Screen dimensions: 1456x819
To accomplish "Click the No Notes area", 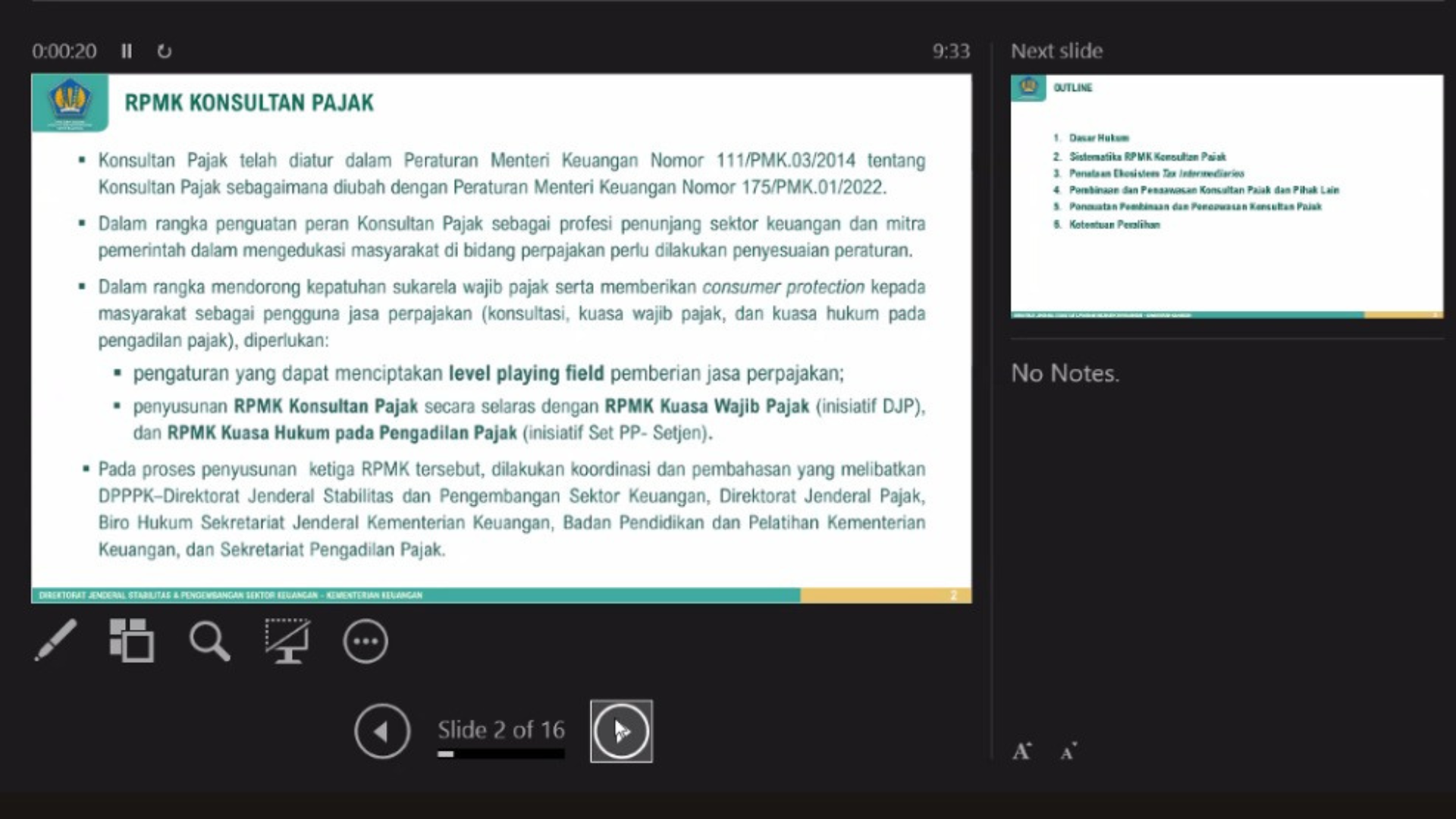I will pos(1065,373).
